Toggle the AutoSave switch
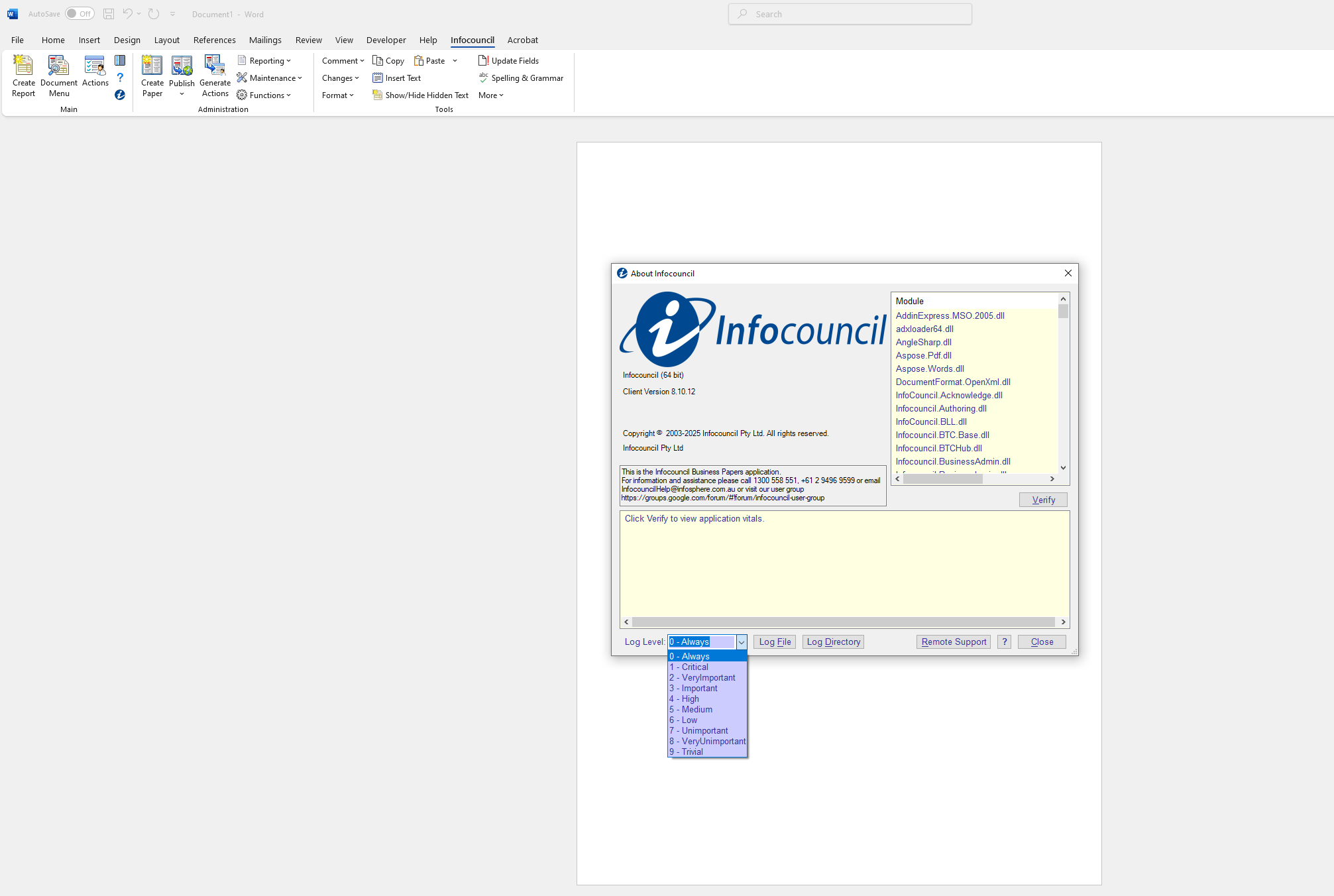The height and width of the screenshot is (896, 1334). click(x=80, y=14)
